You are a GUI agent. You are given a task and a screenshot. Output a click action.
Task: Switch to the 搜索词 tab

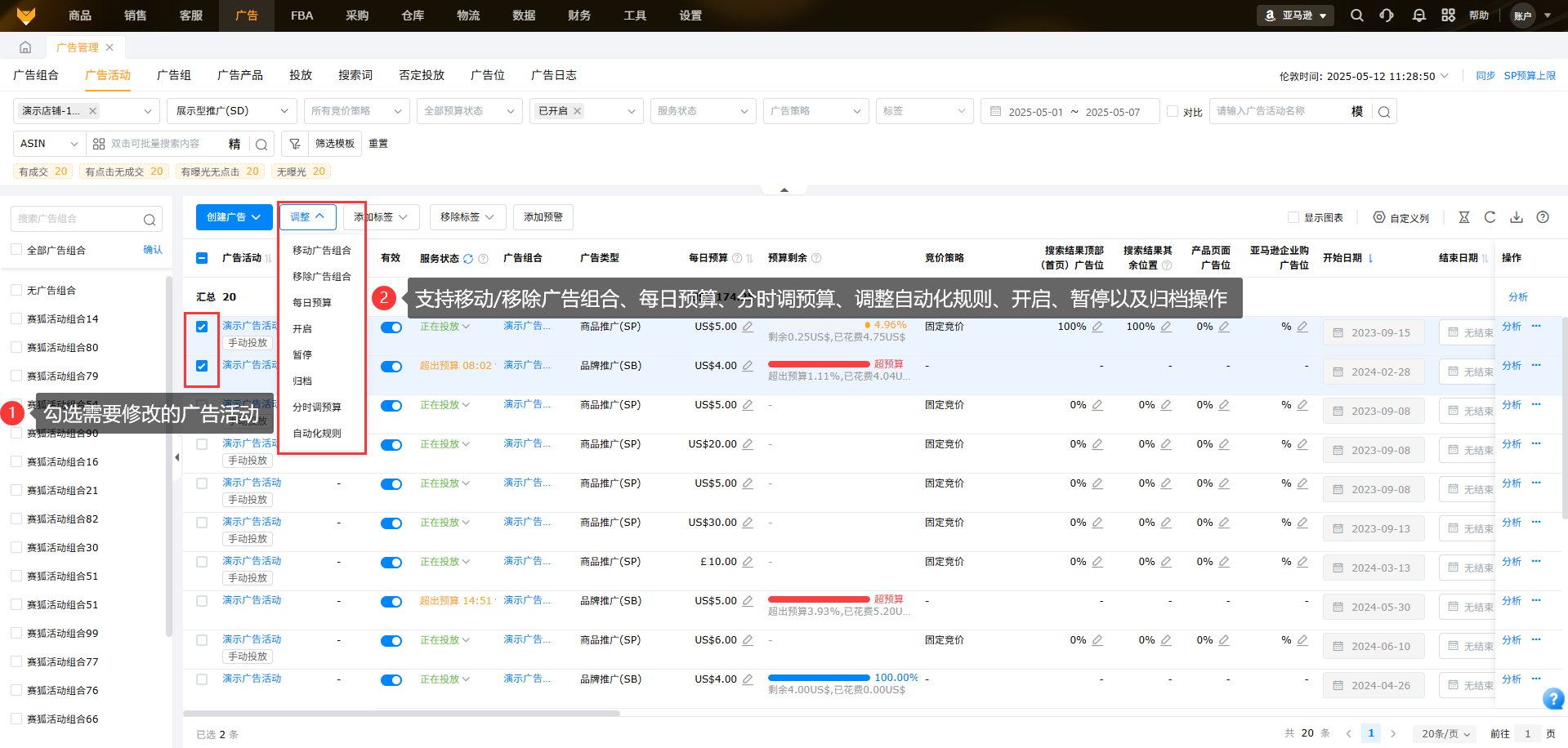(x=355, y=75)
